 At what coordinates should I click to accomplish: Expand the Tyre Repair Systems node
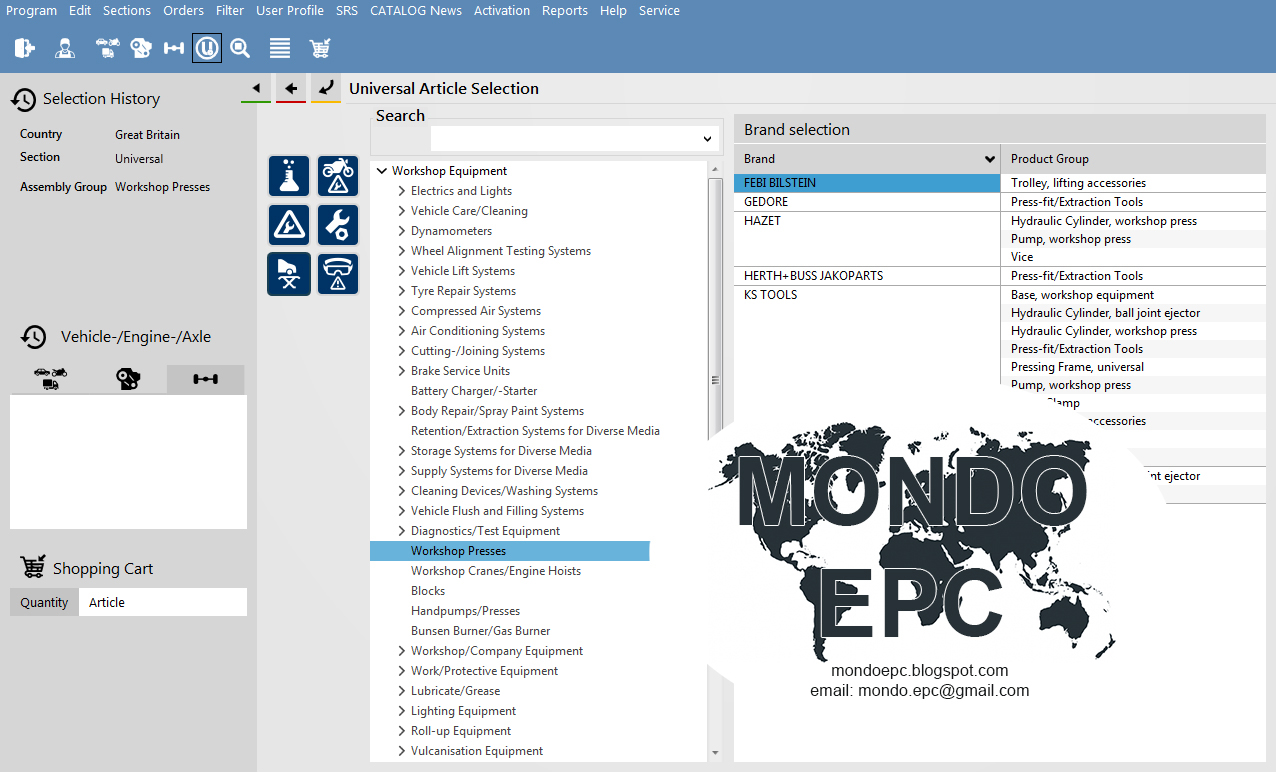coord(401,291)
